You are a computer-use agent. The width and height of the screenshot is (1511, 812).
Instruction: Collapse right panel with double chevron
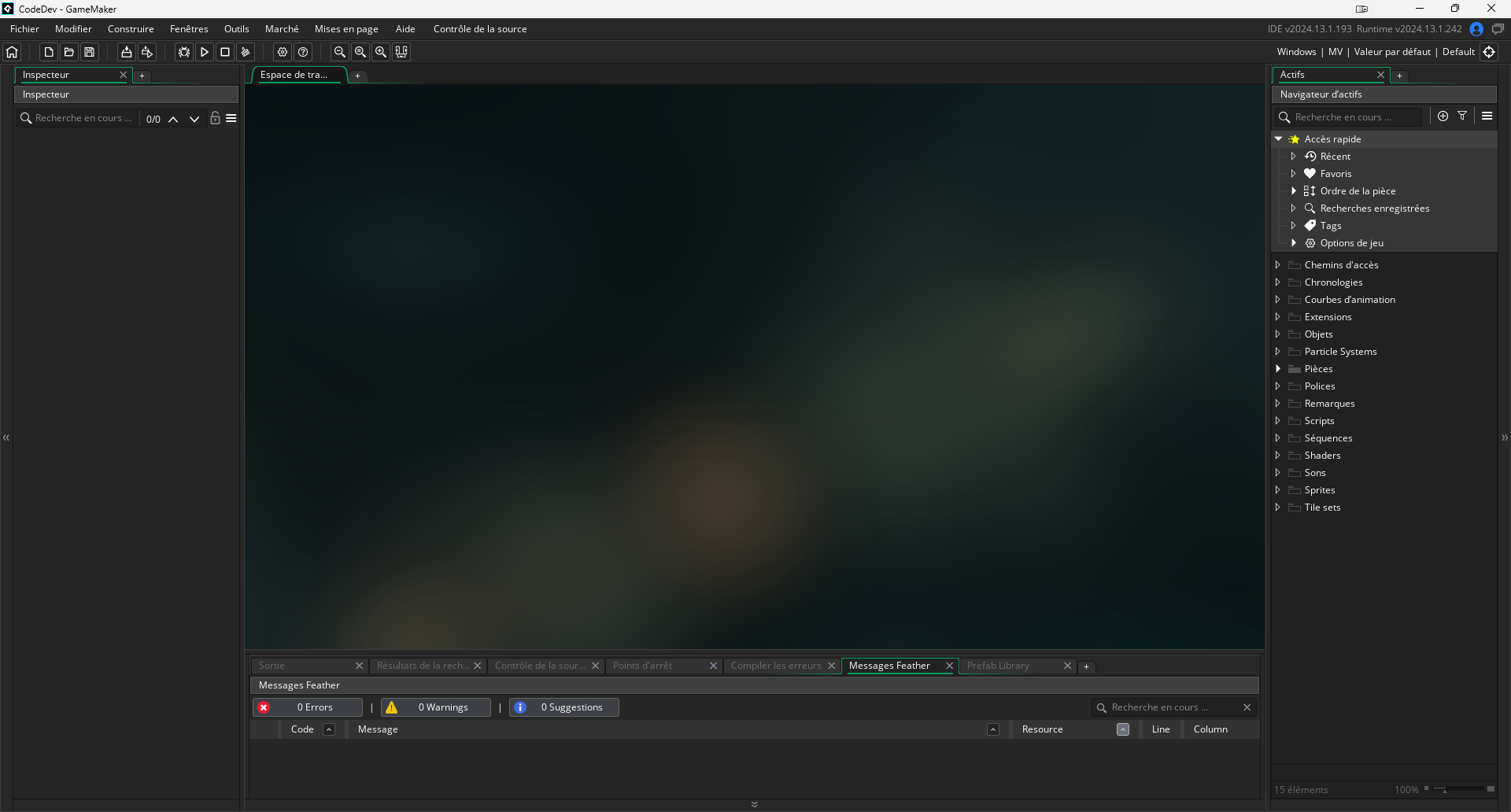tap(1505, 437)
